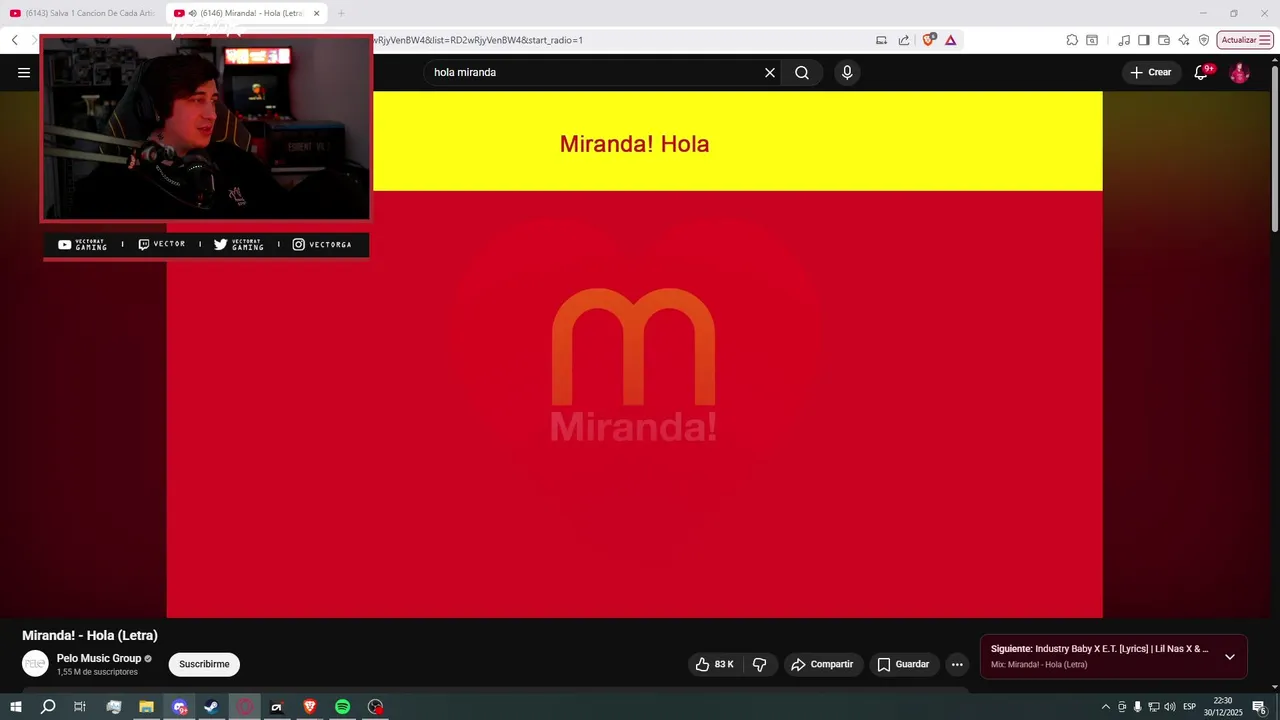Expand the Siguiente playlist panel chevron
The width and height of the screenshot is (1280, 720).
pyautogui.click(x=1230, y=657)
